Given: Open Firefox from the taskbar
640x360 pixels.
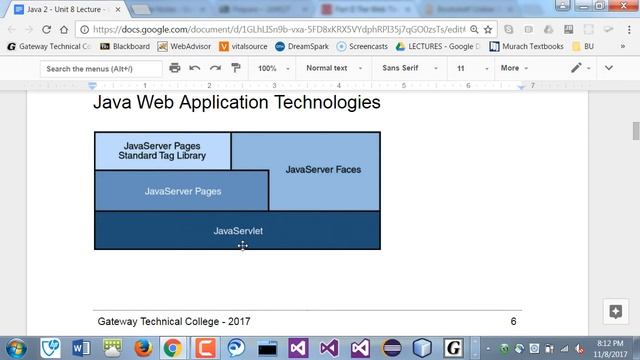Looking at the screenshot, I should pyautogui.click(x=143, y=348).
